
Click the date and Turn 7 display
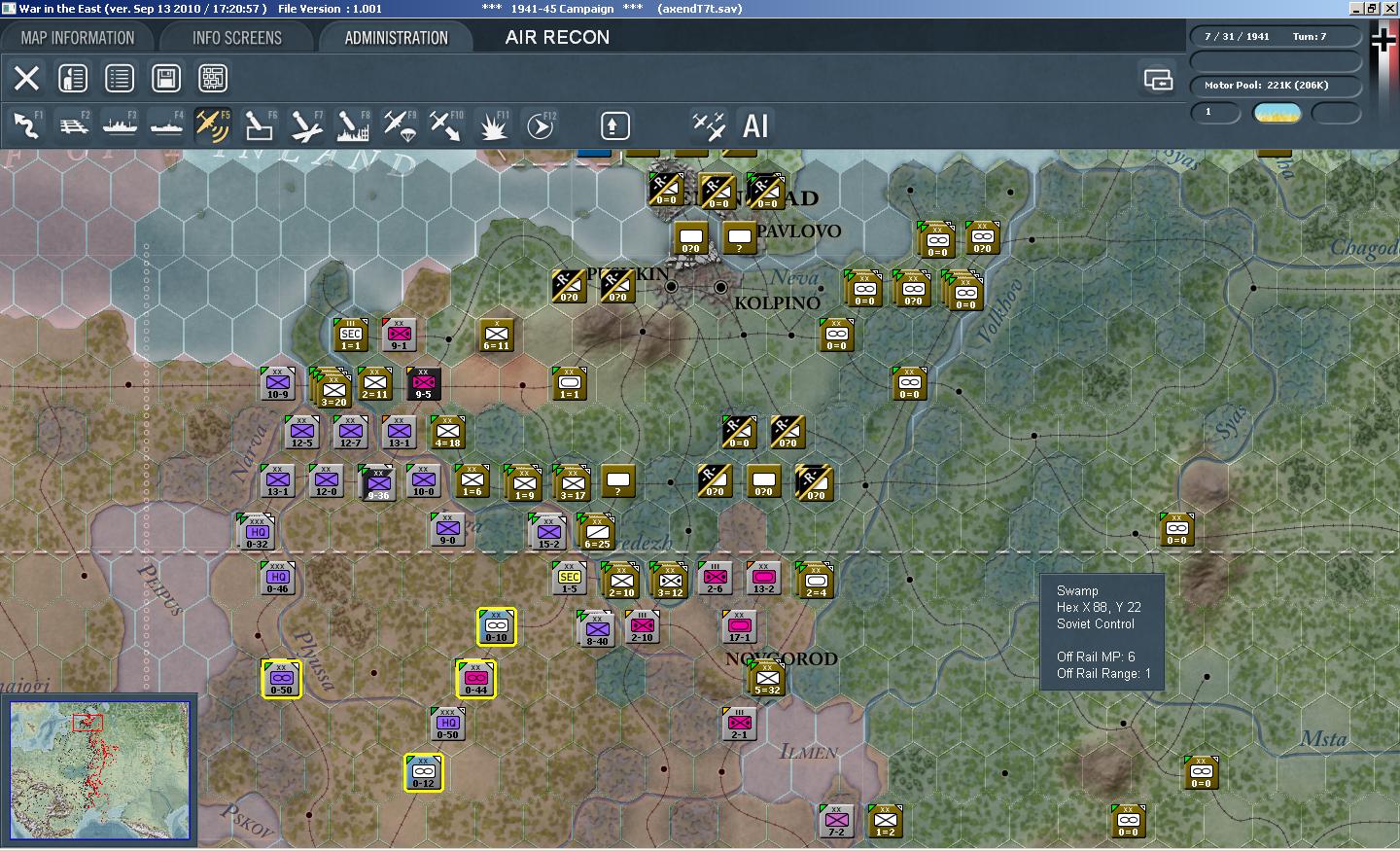tap(1276, 37)
